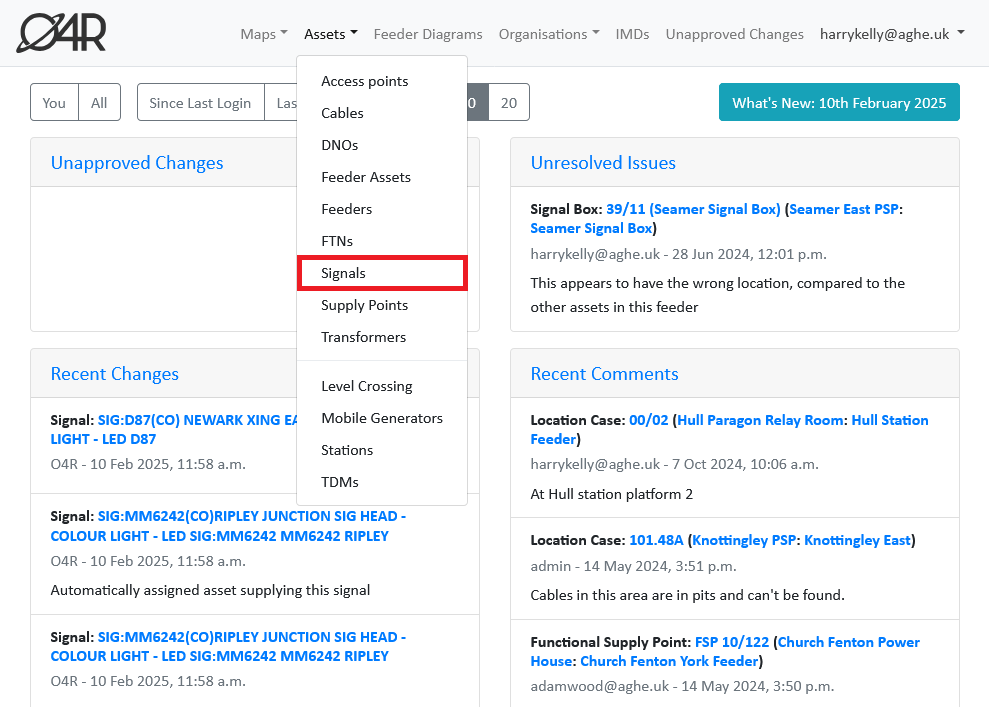Viewport: 989px width, 707px height.
Task: Open the IMDs nav link
Action: pos(632,34)
